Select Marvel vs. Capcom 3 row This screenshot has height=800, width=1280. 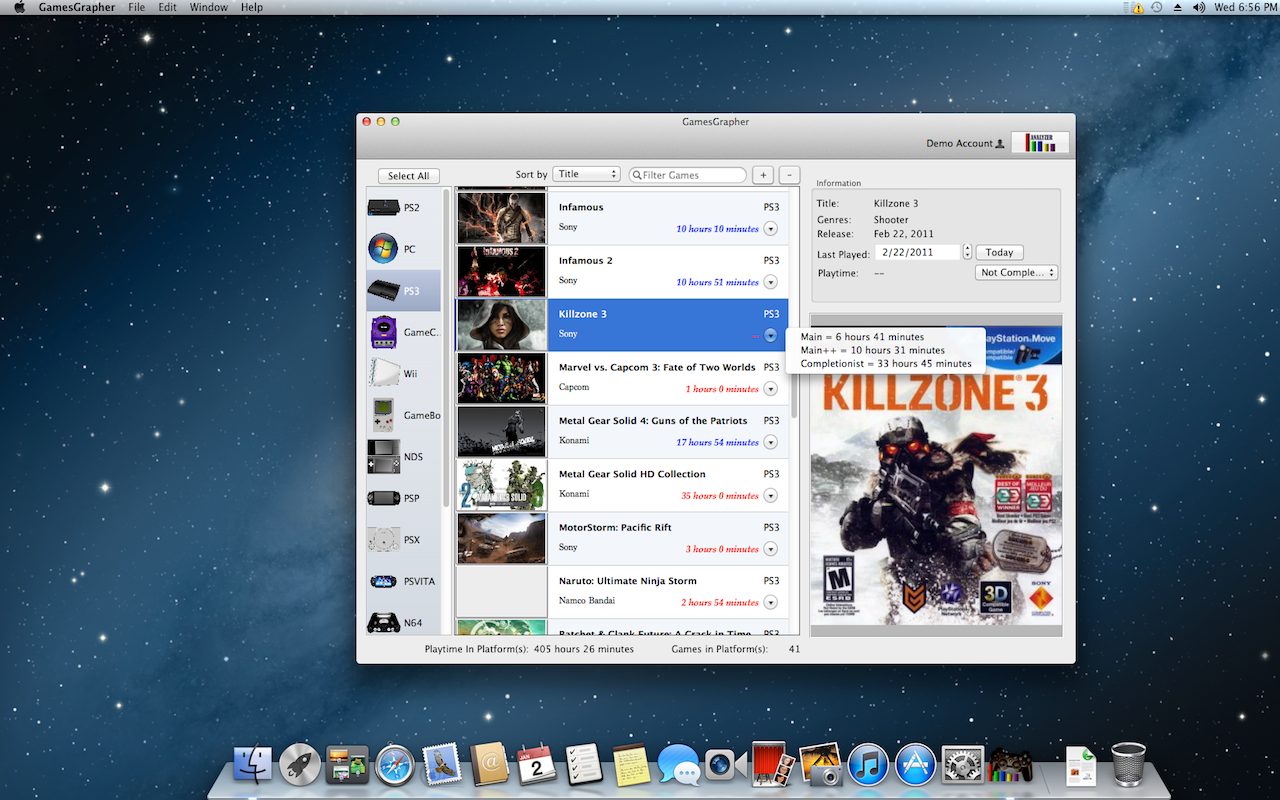click(x=622, y=379)
